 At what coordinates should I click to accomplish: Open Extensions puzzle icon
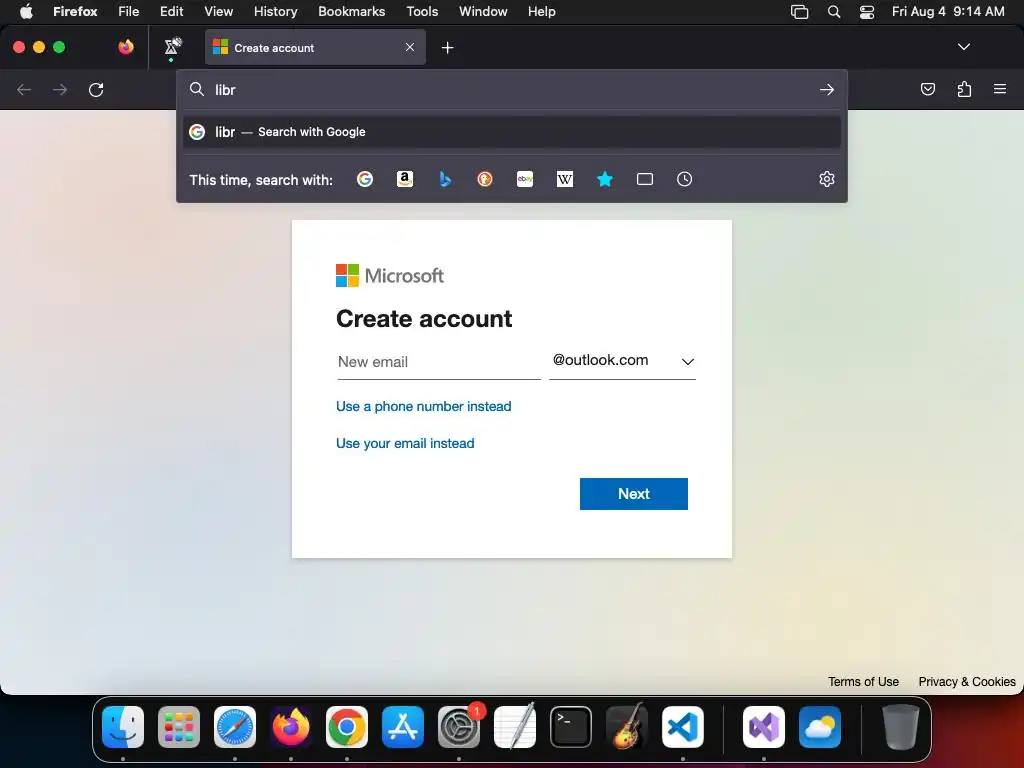click(x=964, y=89)
